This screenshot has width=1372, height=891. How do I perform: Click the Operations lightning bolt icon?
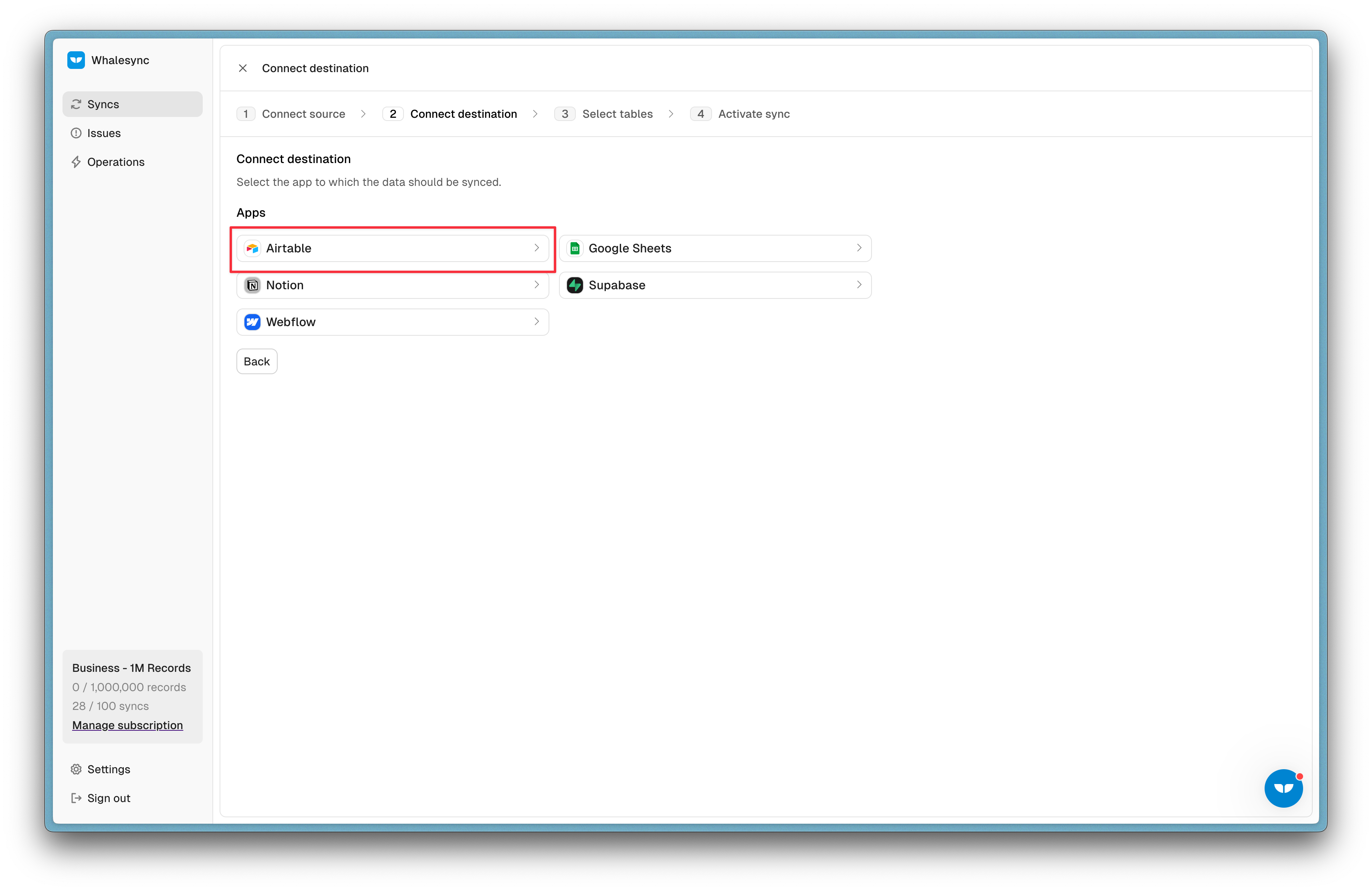(x=76, y=162)
